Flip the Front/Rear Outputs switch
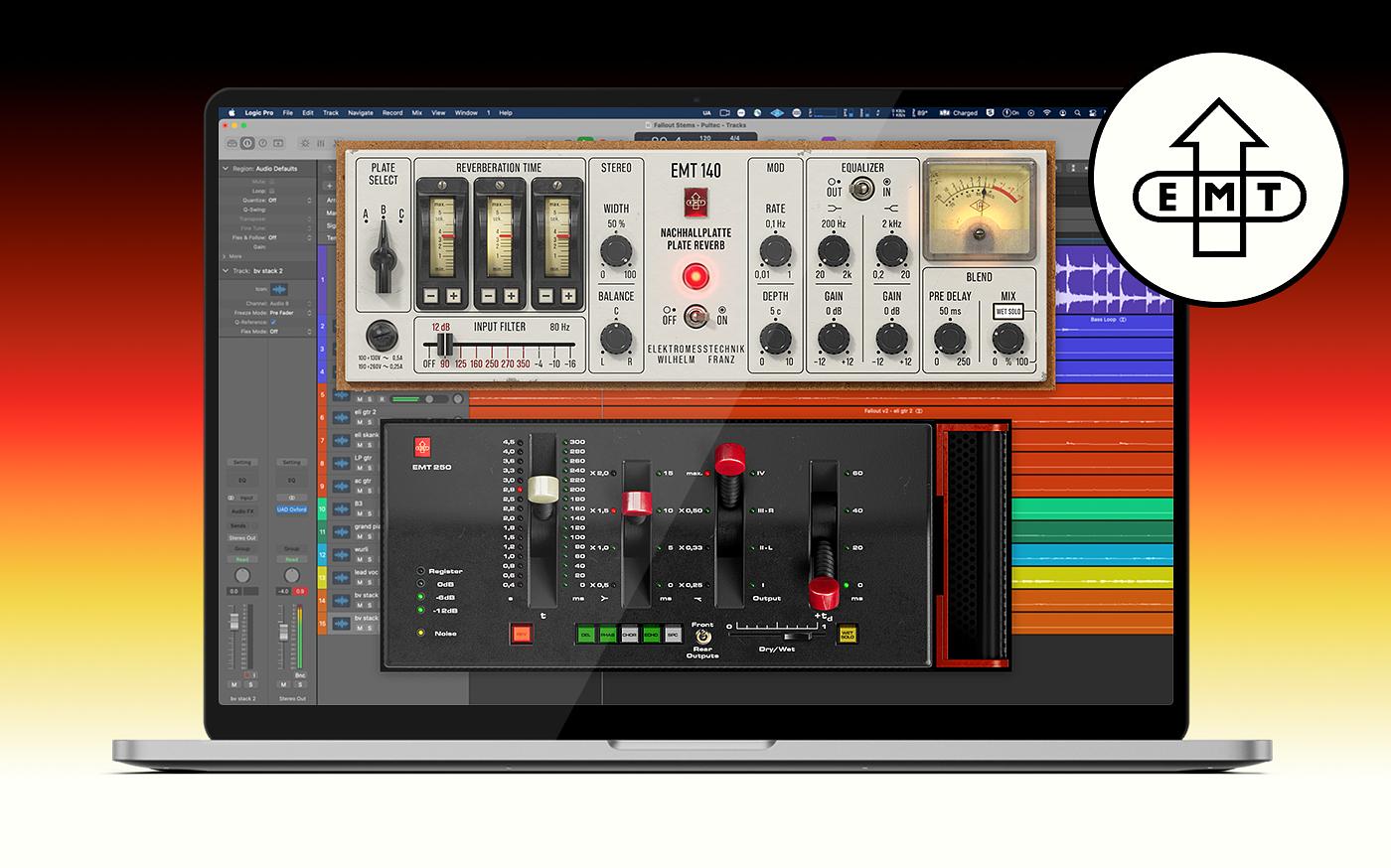Image resolution: width=1391 pixels, height=868 pixels. click(x=702, y=637)
